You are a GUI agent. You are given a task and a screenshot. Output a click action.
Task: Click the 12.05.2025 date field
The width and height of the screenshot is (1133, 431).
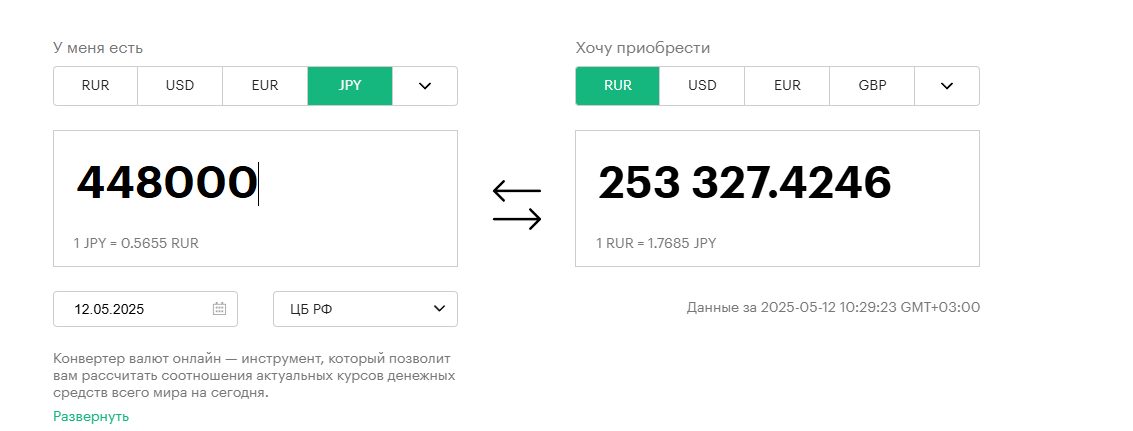click(145, 309)
